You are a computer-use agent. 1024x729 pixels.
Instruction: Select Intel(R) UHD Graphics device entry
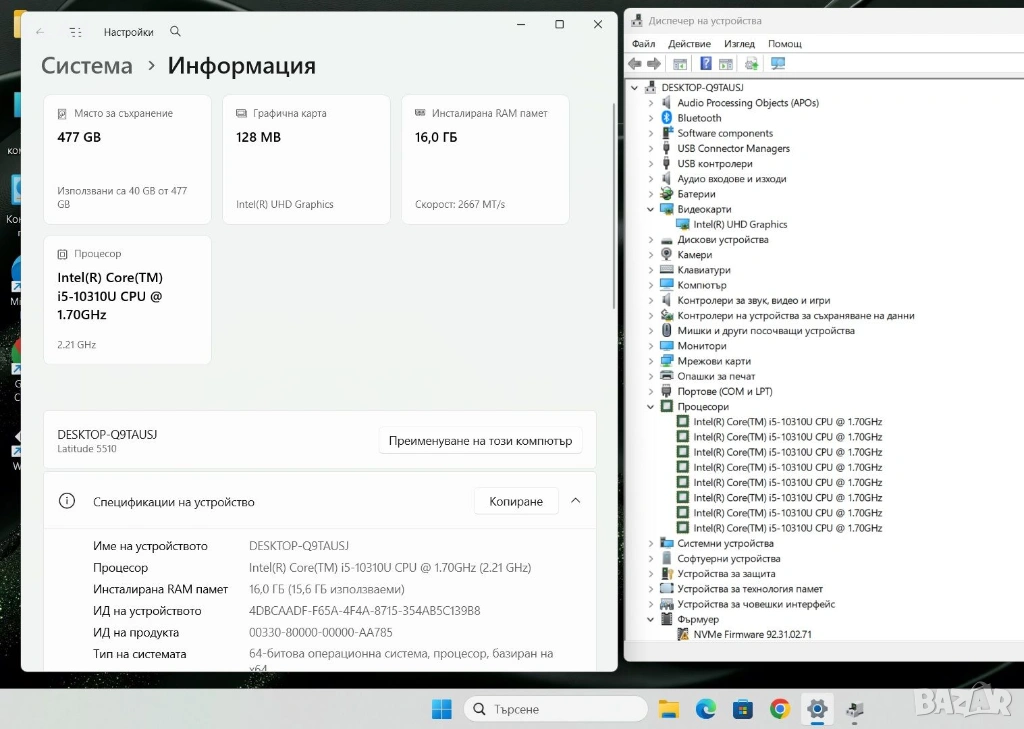coord(740,225)
